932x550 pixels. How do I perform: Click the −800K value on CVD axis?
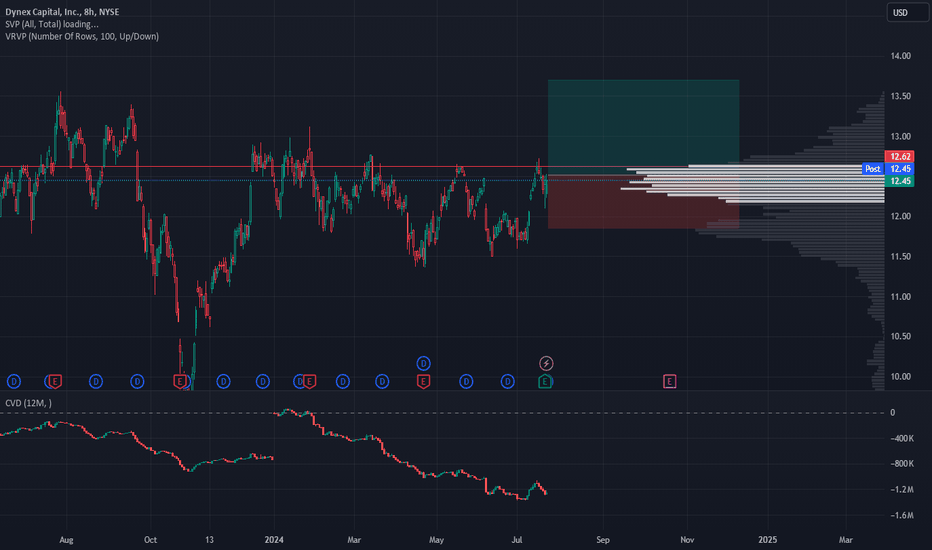click(x=902, y=464)
